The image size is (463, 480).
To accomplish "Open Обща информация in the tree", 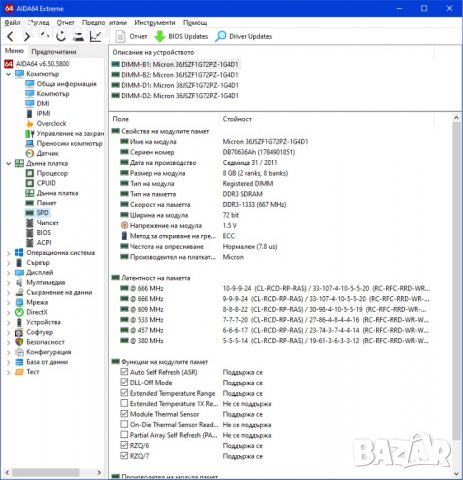I will click(x=61, y=84).
